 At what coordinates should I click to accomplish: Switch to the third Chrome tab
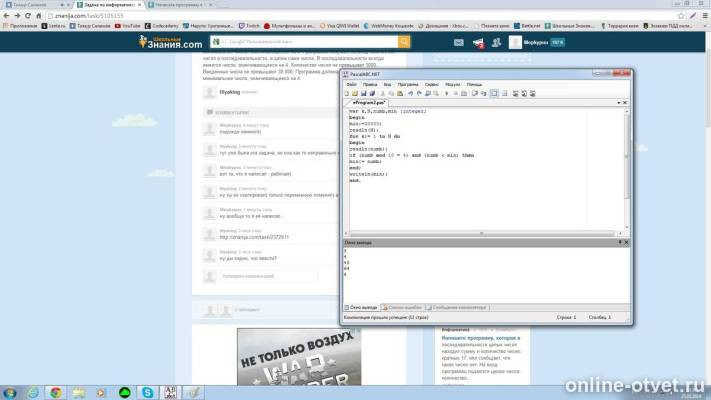click(x=180, y=5)
